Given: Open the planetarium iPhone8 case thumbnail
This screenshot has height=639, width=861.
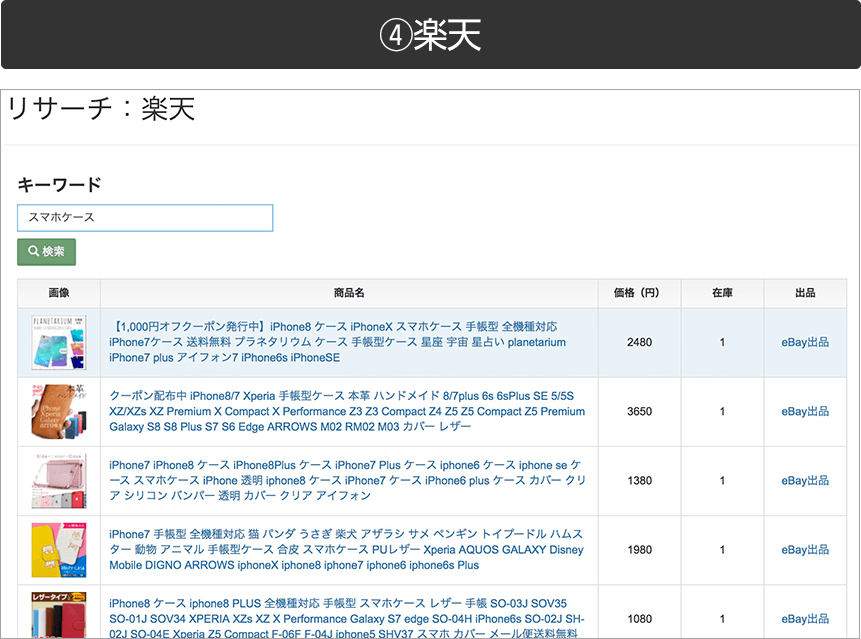Looking at the screenshot, I should tap(59, 342).
